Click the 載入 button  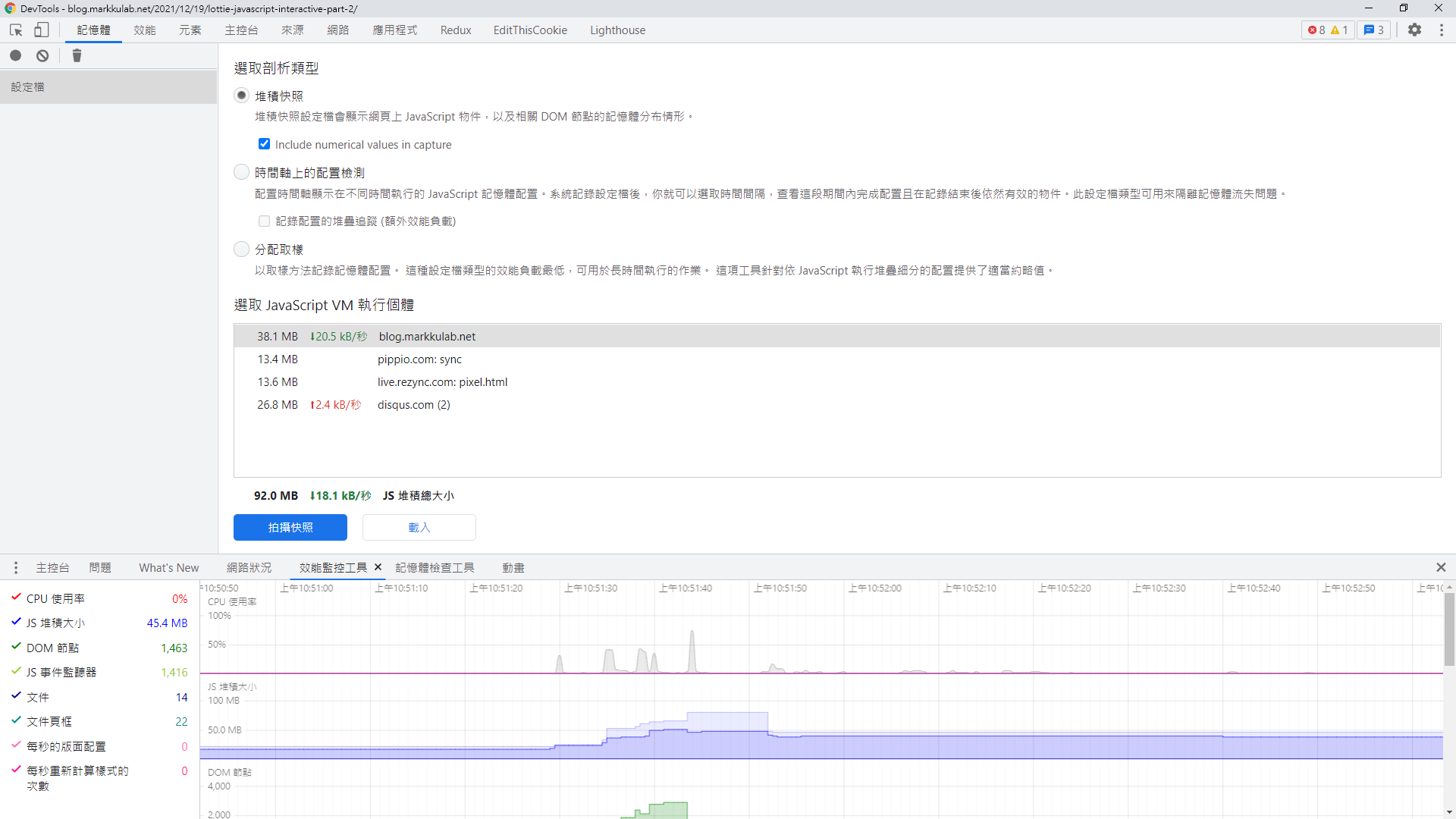(x=419, y=527)
